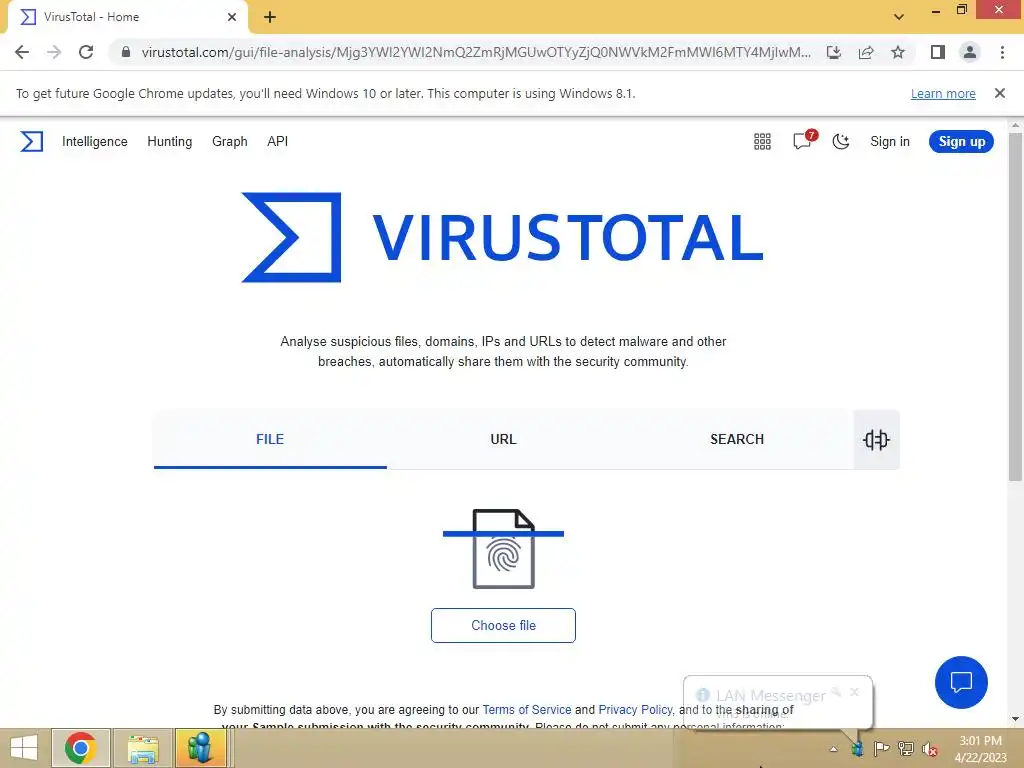Click the fingerprint file upload icon
The height and width of the screenshot is (768, 1024).
504,549
